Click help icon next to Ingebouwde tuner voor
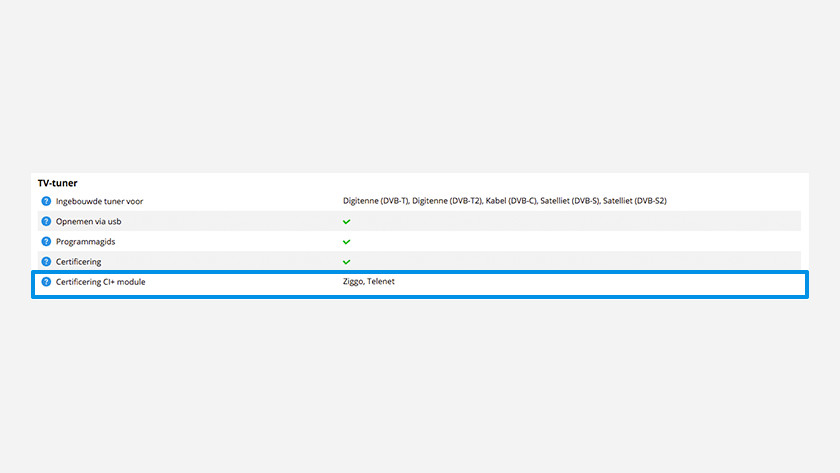The image size is (840, 473). coord(46,201)
